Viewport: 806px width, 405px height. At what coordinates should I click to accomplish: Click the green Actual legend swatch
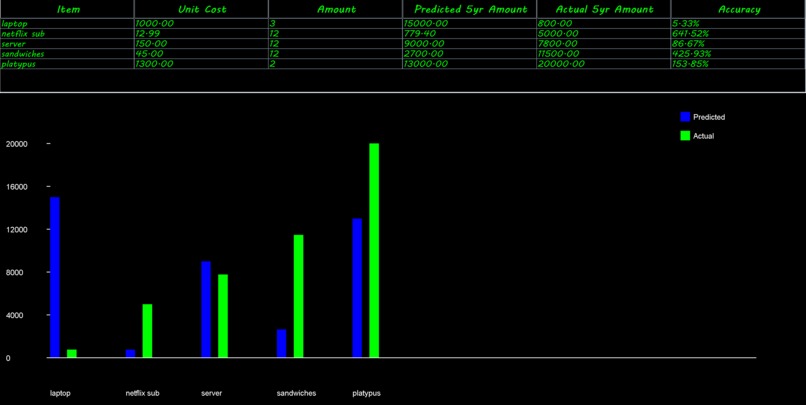pos(685,136)
